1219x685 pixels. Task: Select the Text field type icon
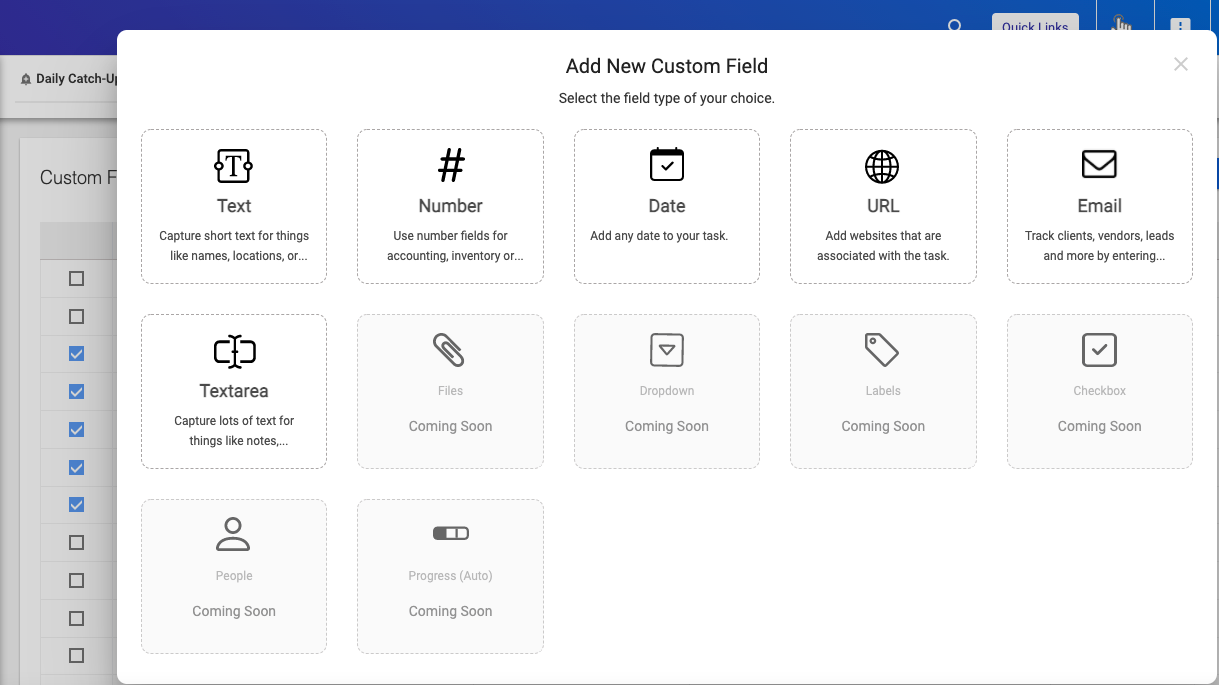[x=234, y=166]
